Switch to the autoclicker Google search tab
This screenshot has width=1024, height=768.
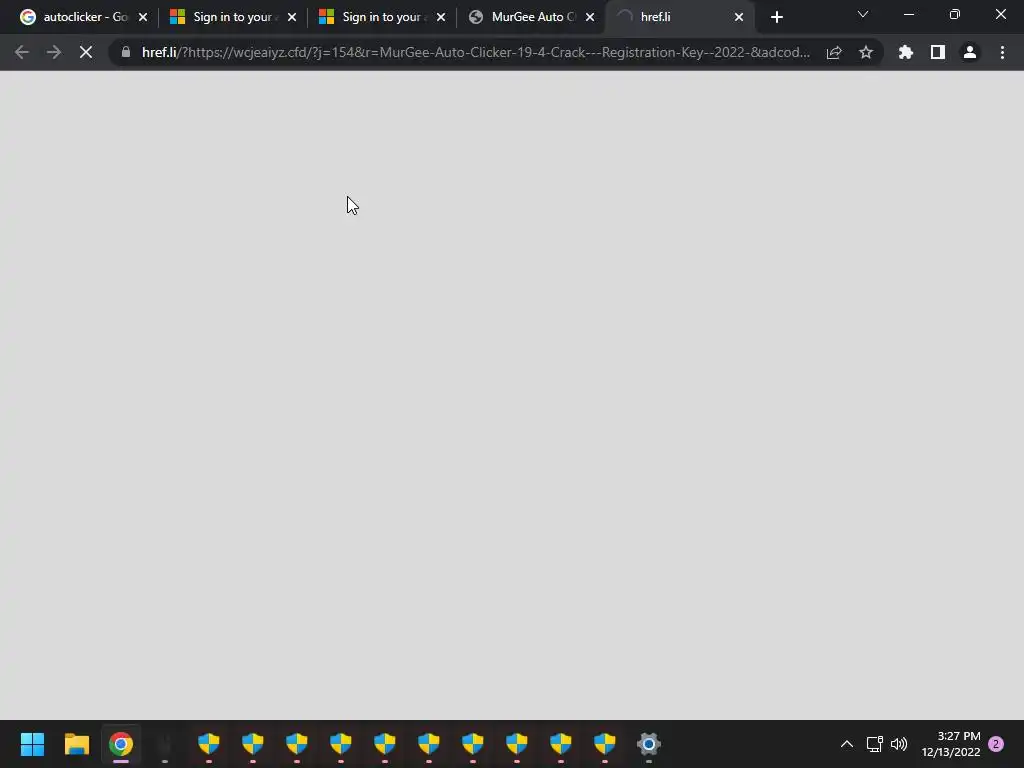pos(82,17)
